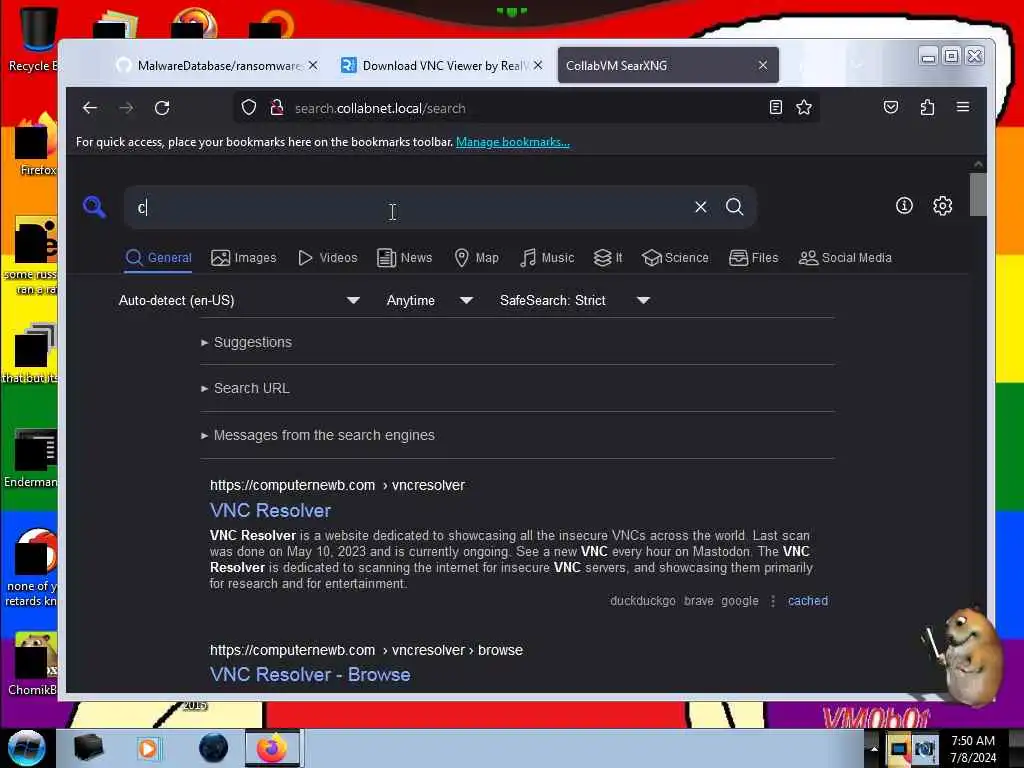Select the Map search category
The image size is (1024, 768).
point(477,258)
